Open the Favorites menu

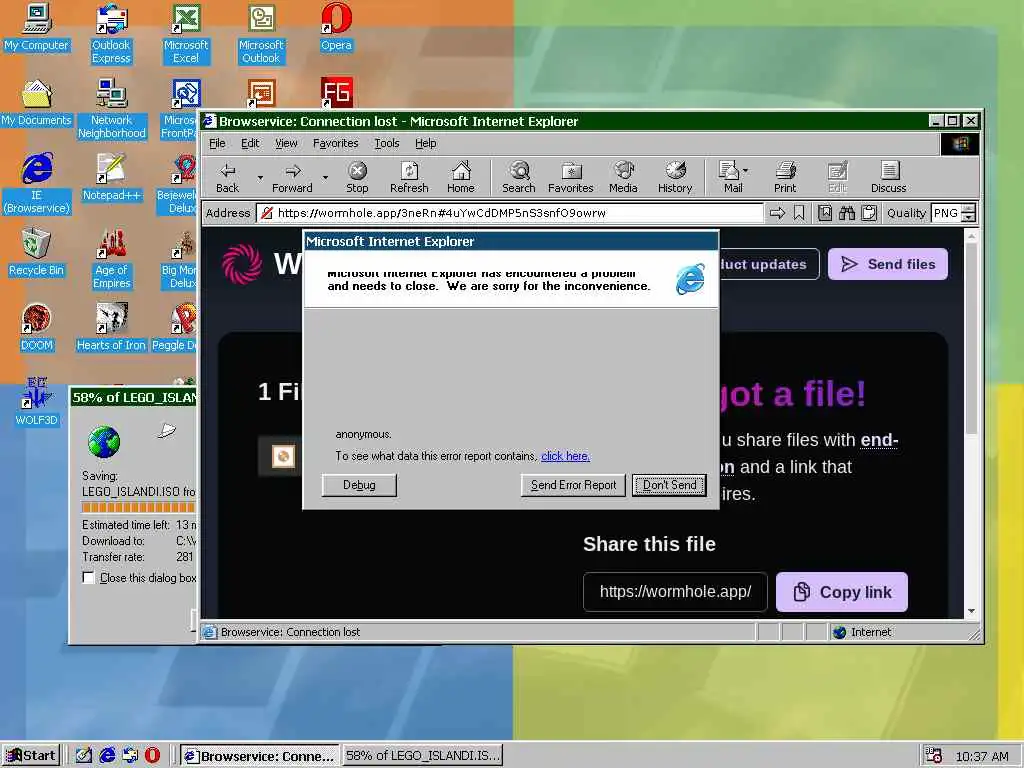tap(336, 143)
